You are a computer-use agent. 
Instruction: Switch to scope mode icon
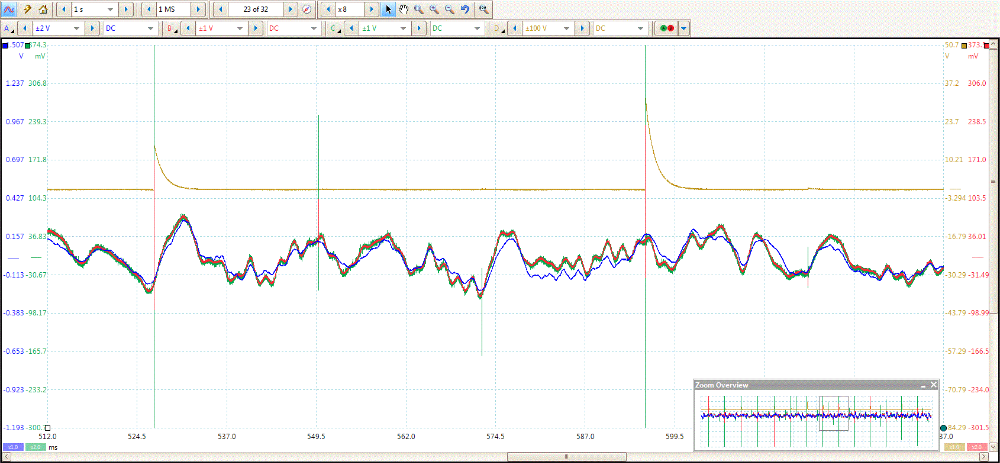click(x=10, y=8)
